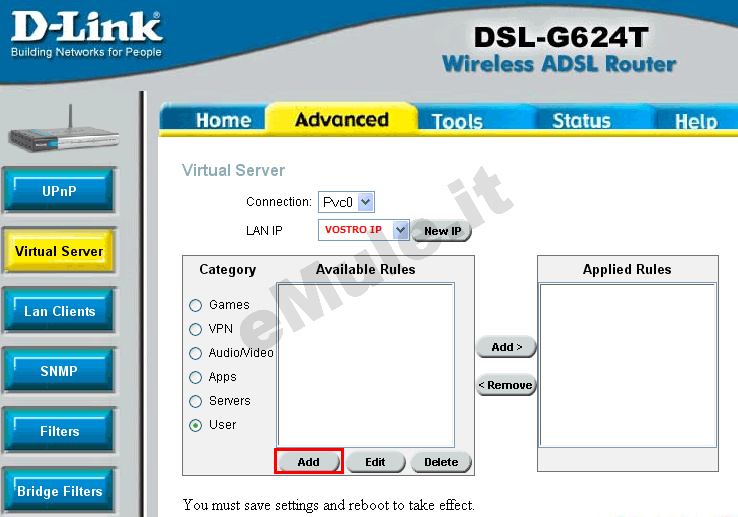Viewport: 738px width, 517px height.
Task: Select the Audio/Video category radio button
Action: tap(195, 353)
